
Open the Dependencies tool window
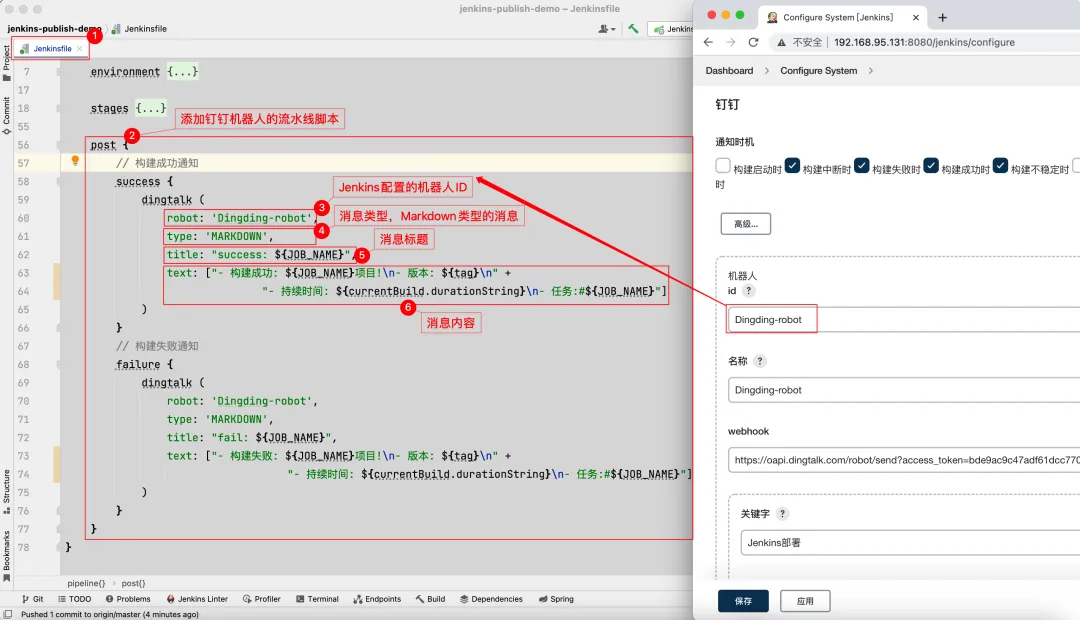491,599
